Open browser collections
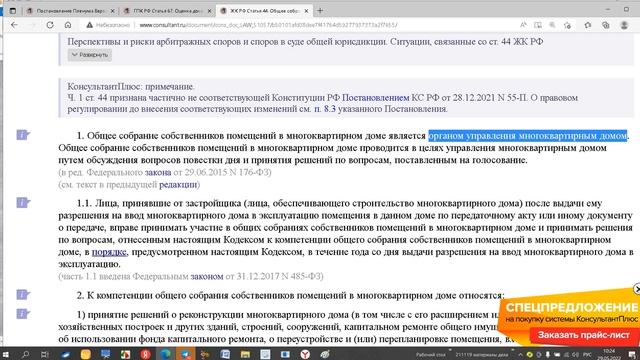Image resolution: width=640 pixels, height=360 pixels. (x=606, y=25)
